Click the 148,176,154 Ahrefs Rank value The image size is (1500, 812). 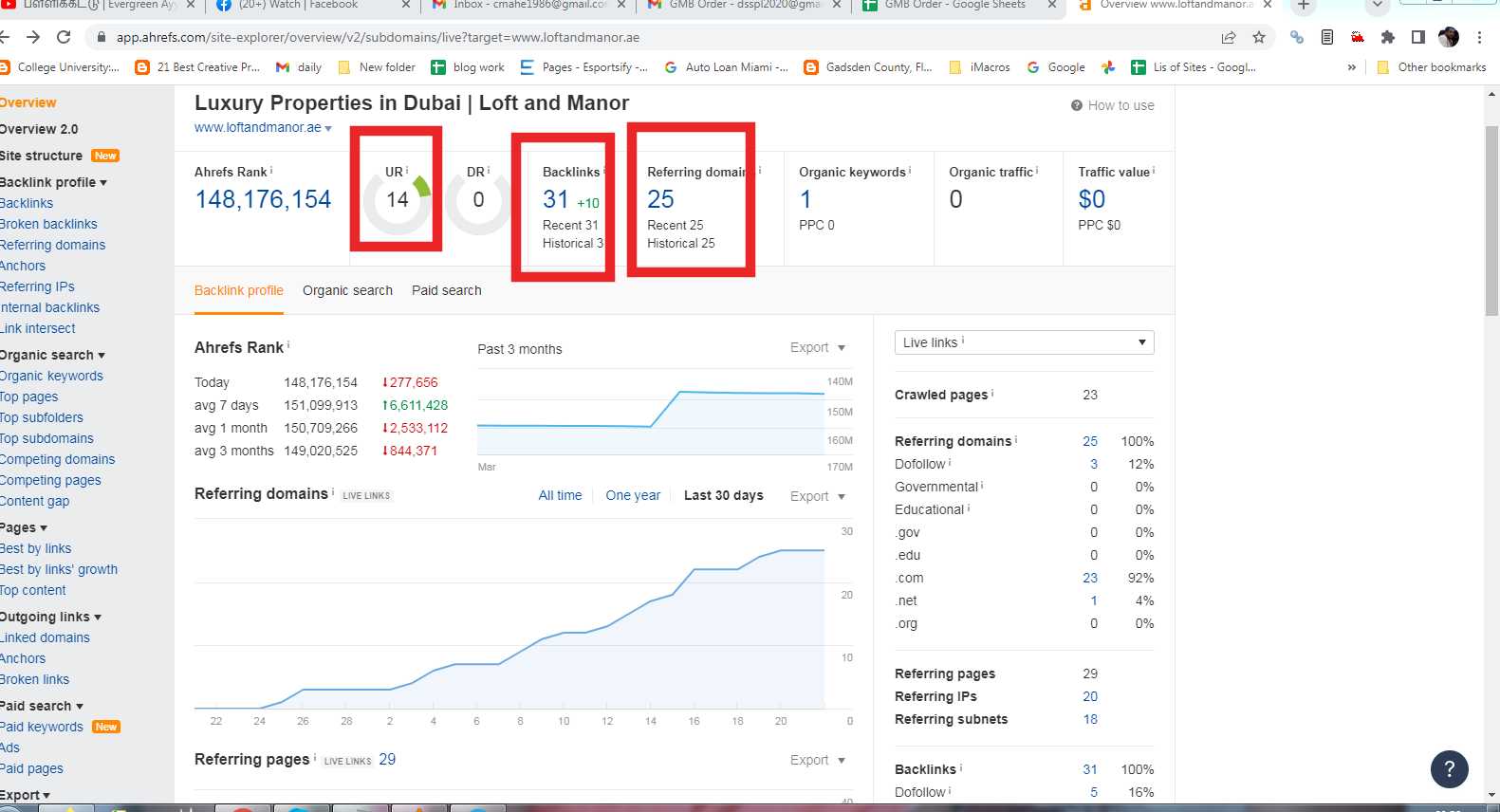click(x=263, y=199)
